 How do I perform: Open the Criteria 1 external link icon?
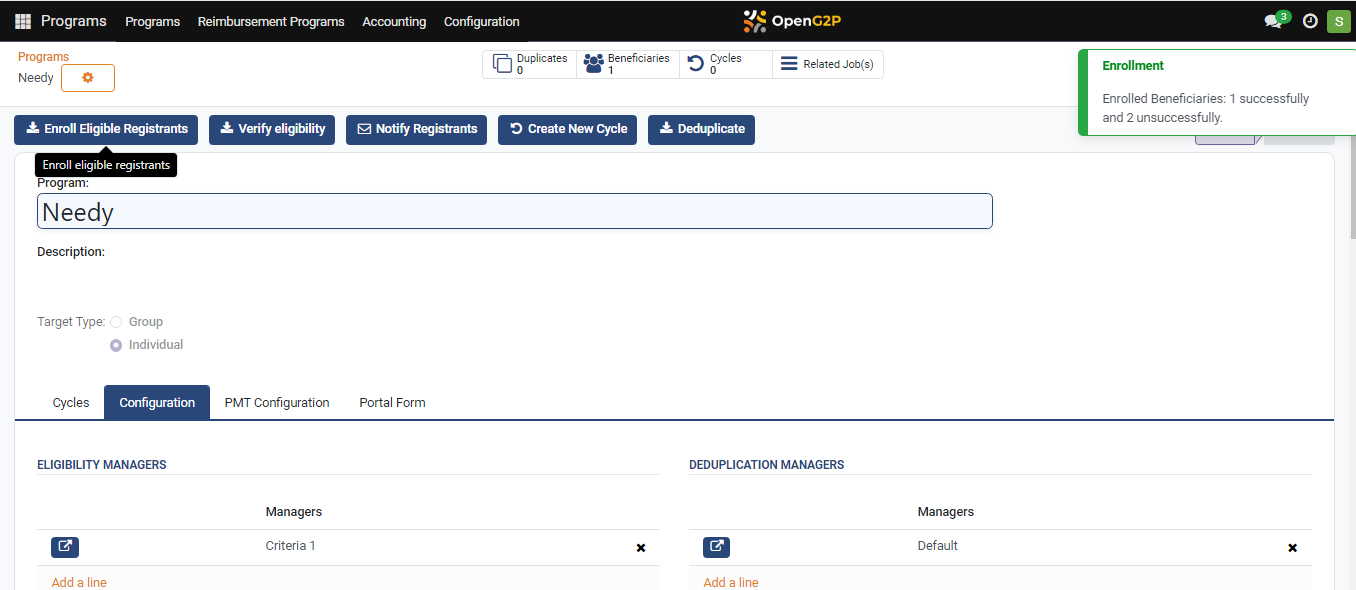tap(65, 547)
